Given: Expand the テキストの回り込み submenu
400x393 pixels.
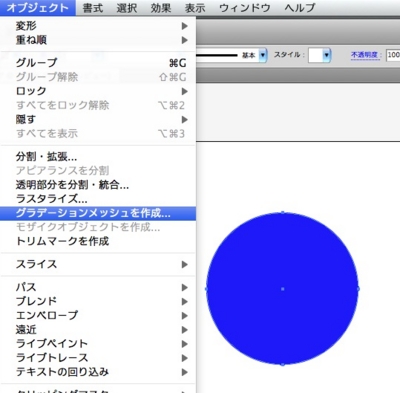Looking at the screenshot, I should tap(98, 372).
